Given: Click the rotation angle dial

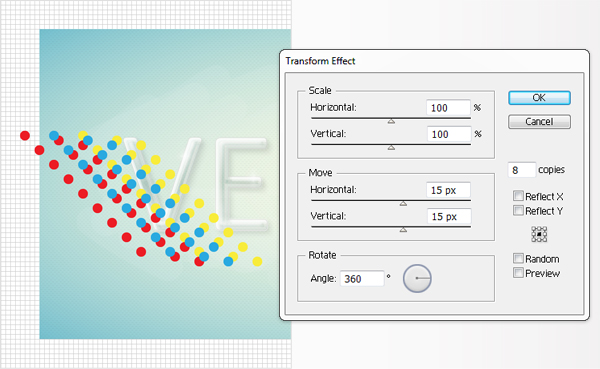Looking at the screenshot, I should [x=417, y=278].
